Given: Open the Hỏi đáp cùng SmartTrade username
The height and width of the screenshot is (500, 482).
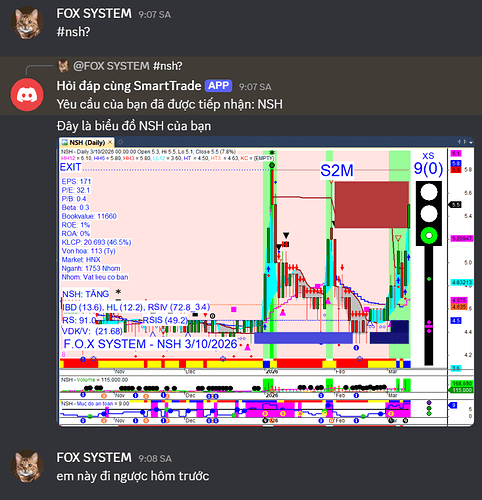Looking at the screenshot, I should click(x=129, y=86).
